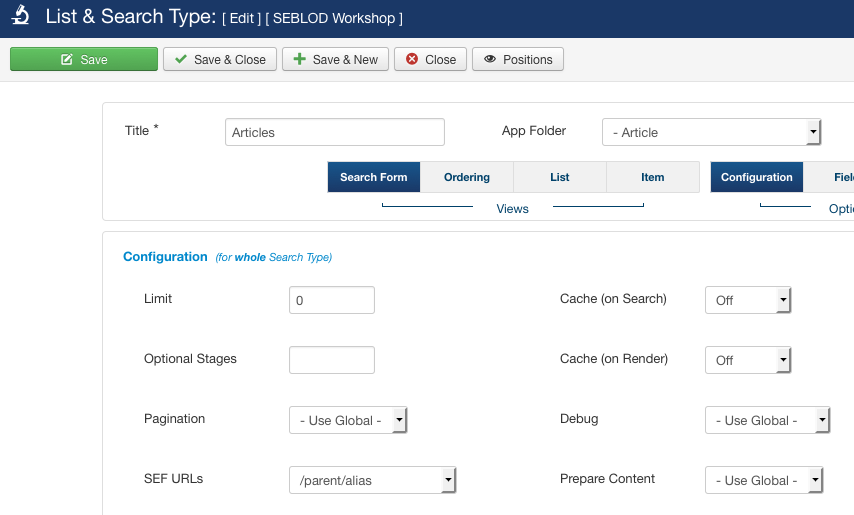This screenshot has height=515, width=854.
Task: Click the Configuration section heading
Action: point(165,256)
